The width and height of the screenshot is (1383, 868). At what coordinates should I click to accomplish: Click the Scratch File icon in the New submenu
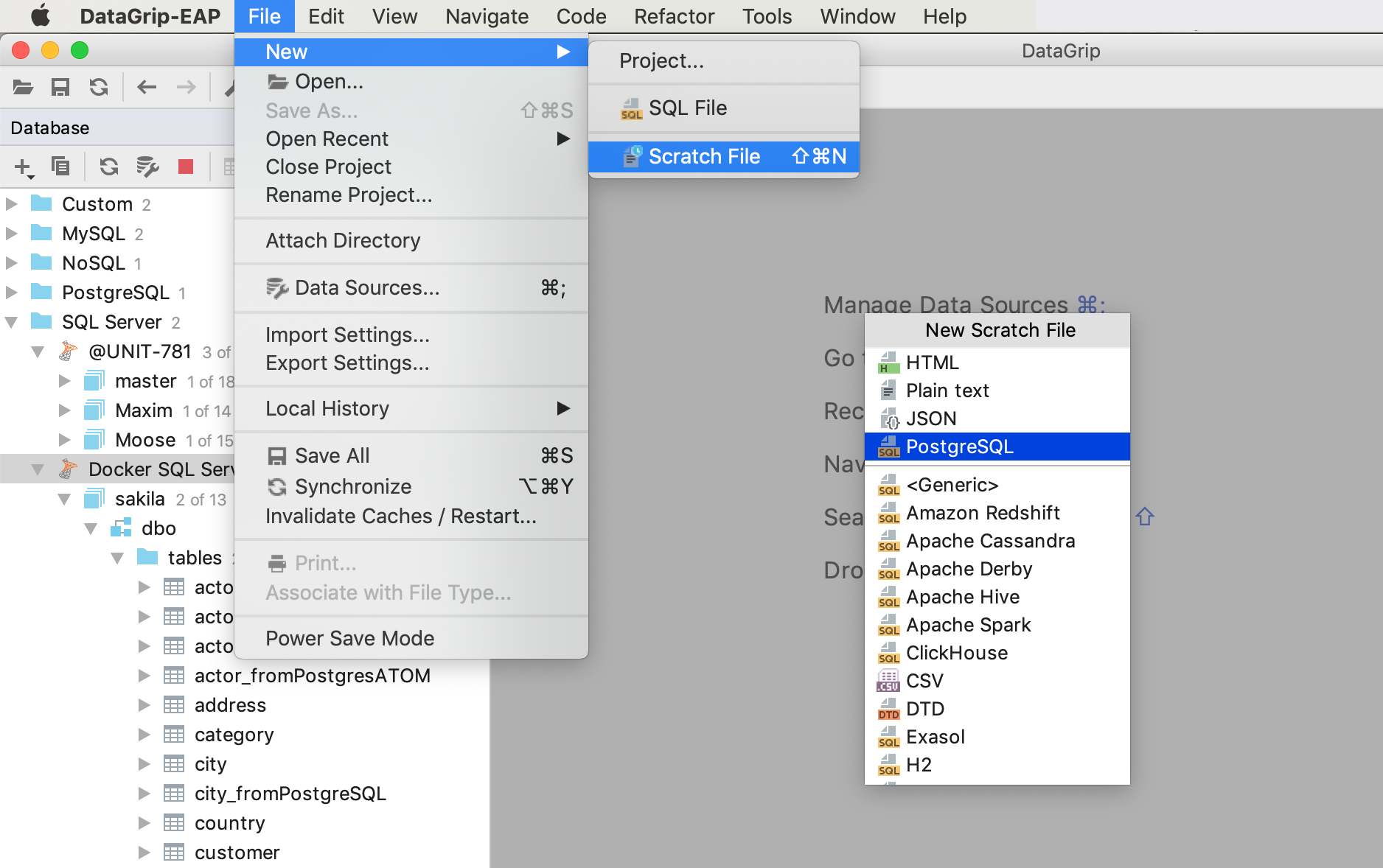[x=633, y=156]
